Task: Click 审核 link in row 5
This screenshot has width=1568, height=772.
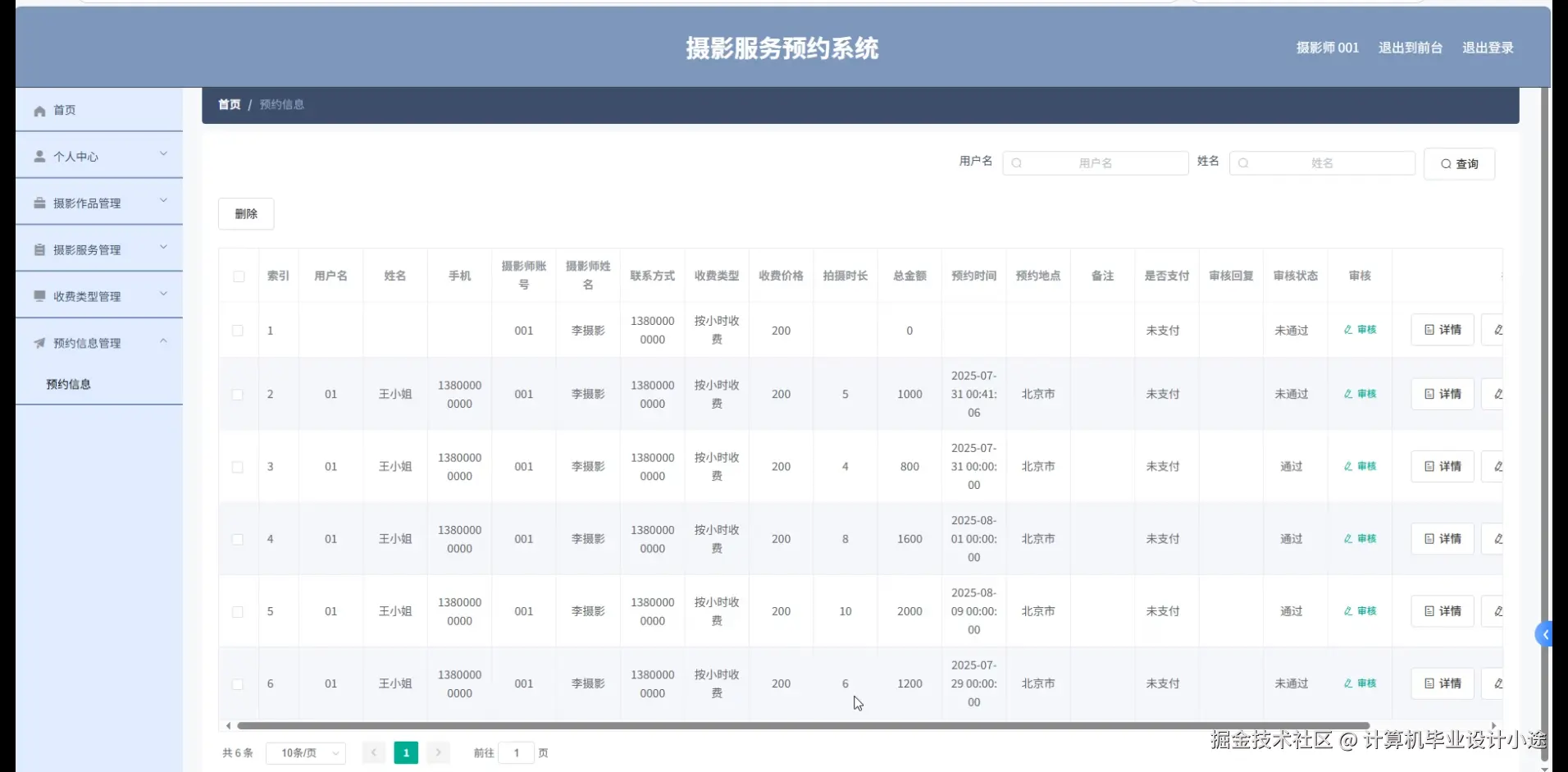Action: tap(1361, 611)
